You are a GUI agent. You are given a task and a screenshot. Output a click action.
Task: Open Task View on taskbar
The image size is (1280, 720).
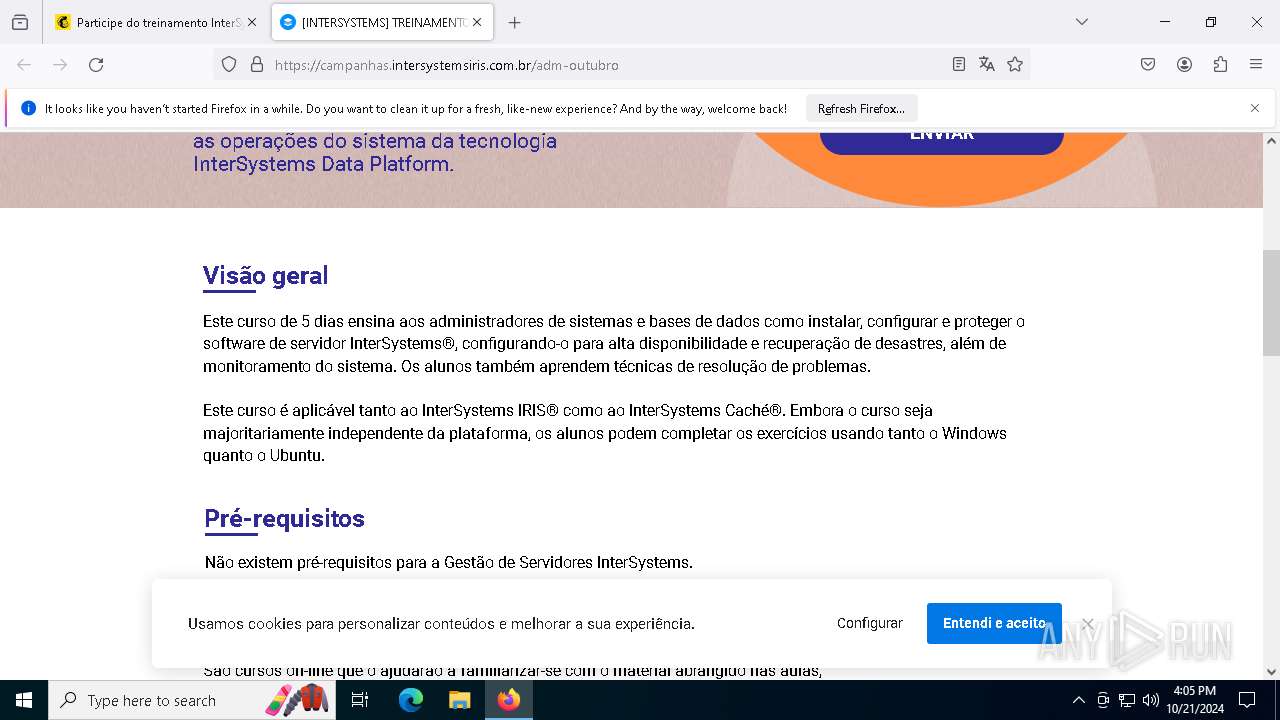pos(360,700)
